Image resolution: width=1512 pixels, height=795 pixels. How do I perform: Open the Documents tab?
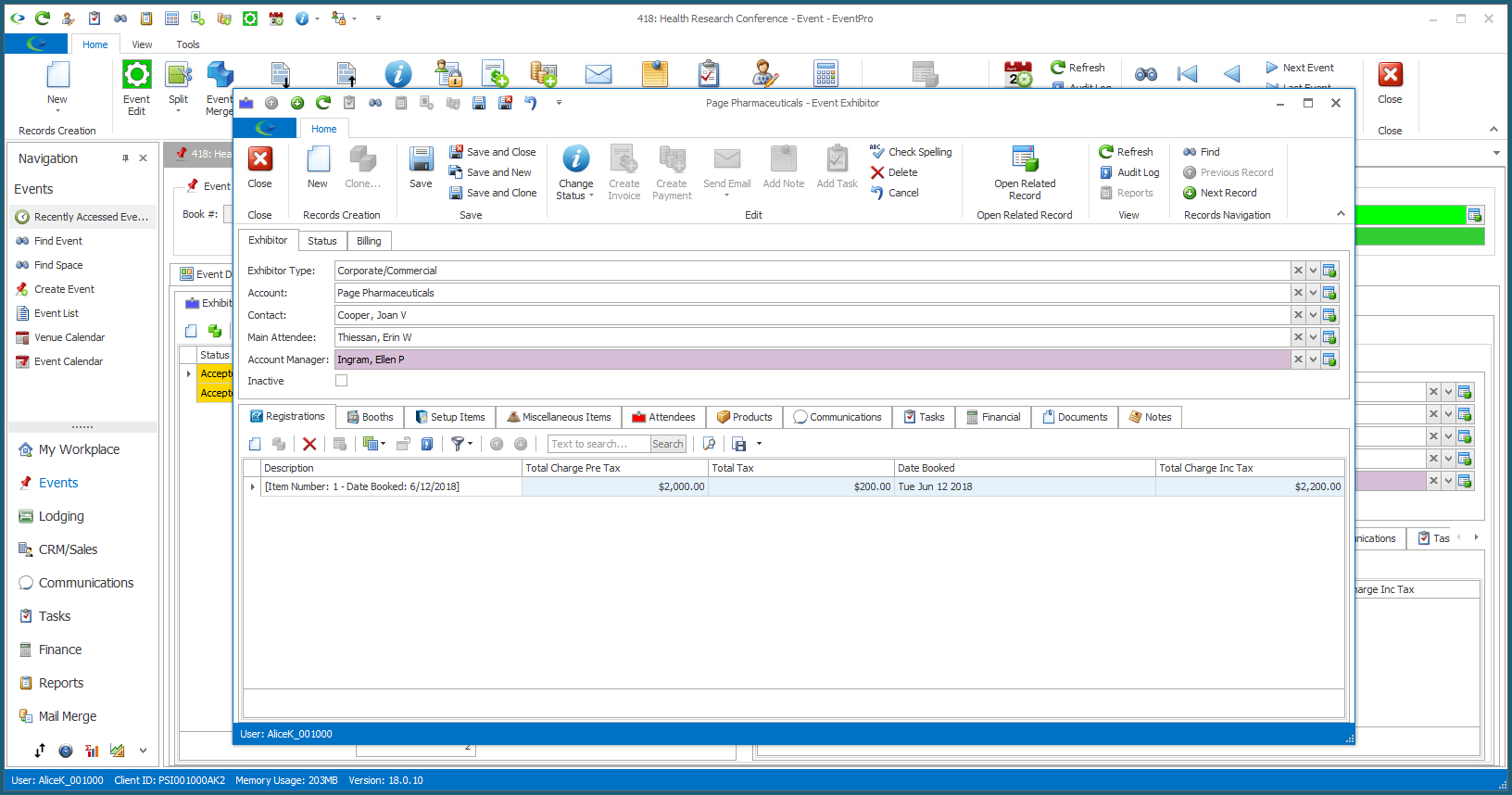point(1075,417)
